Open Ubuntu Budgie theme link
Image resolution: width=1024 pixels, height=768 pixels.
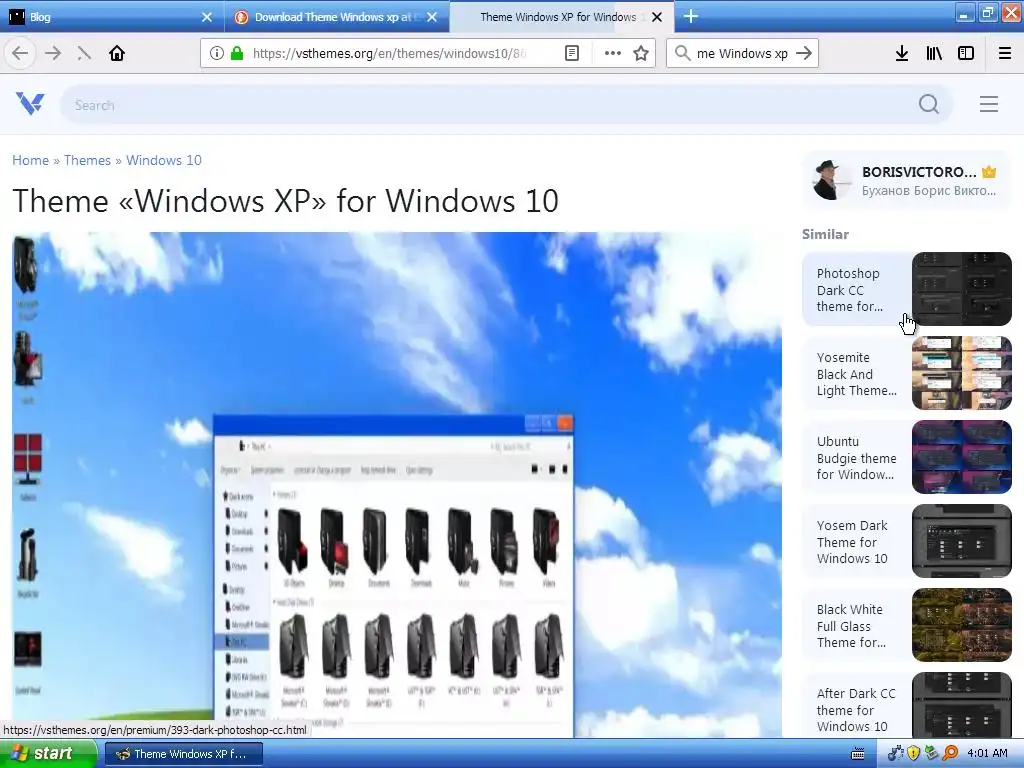(856, 458)
